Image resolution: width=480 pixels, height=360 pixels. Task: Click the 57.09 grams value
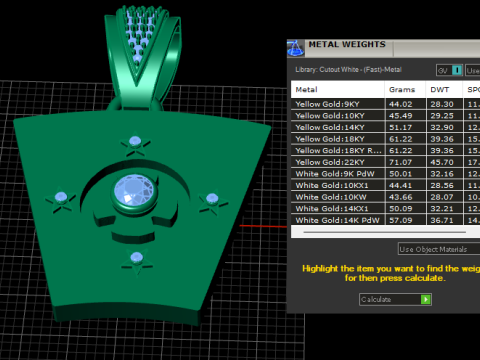click(401, 220)
